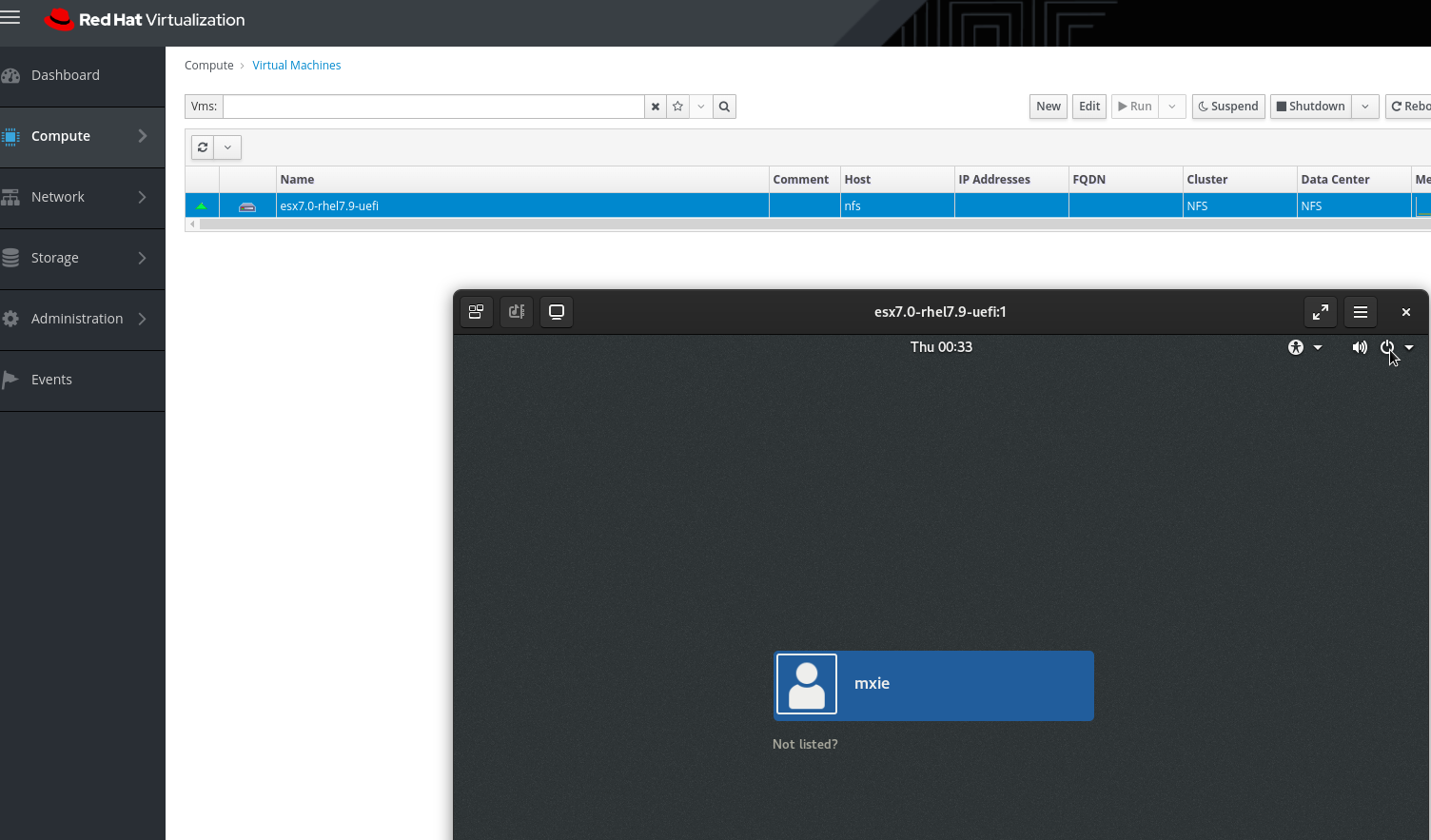
Task: Click the Not listed? link
Action: [805, 744]
